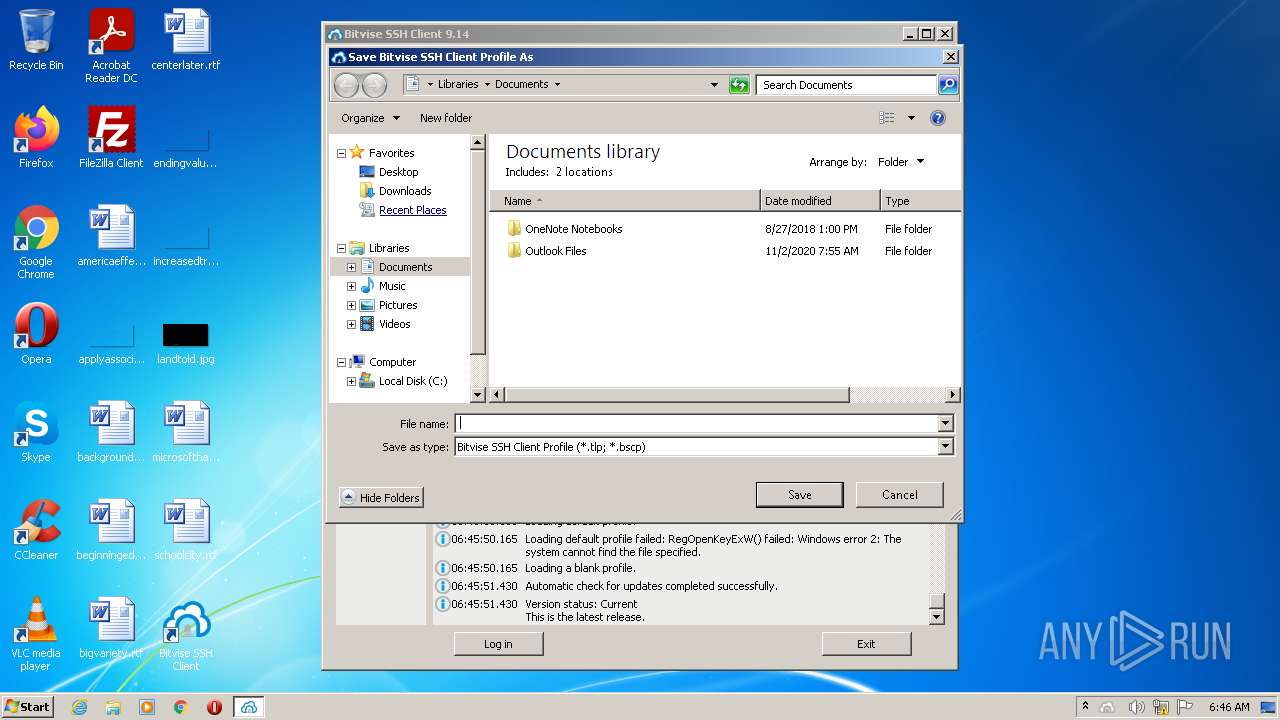1280x720 pixels.
Task: Open the address bar previous locations dropdown
Action: [714, 85]
